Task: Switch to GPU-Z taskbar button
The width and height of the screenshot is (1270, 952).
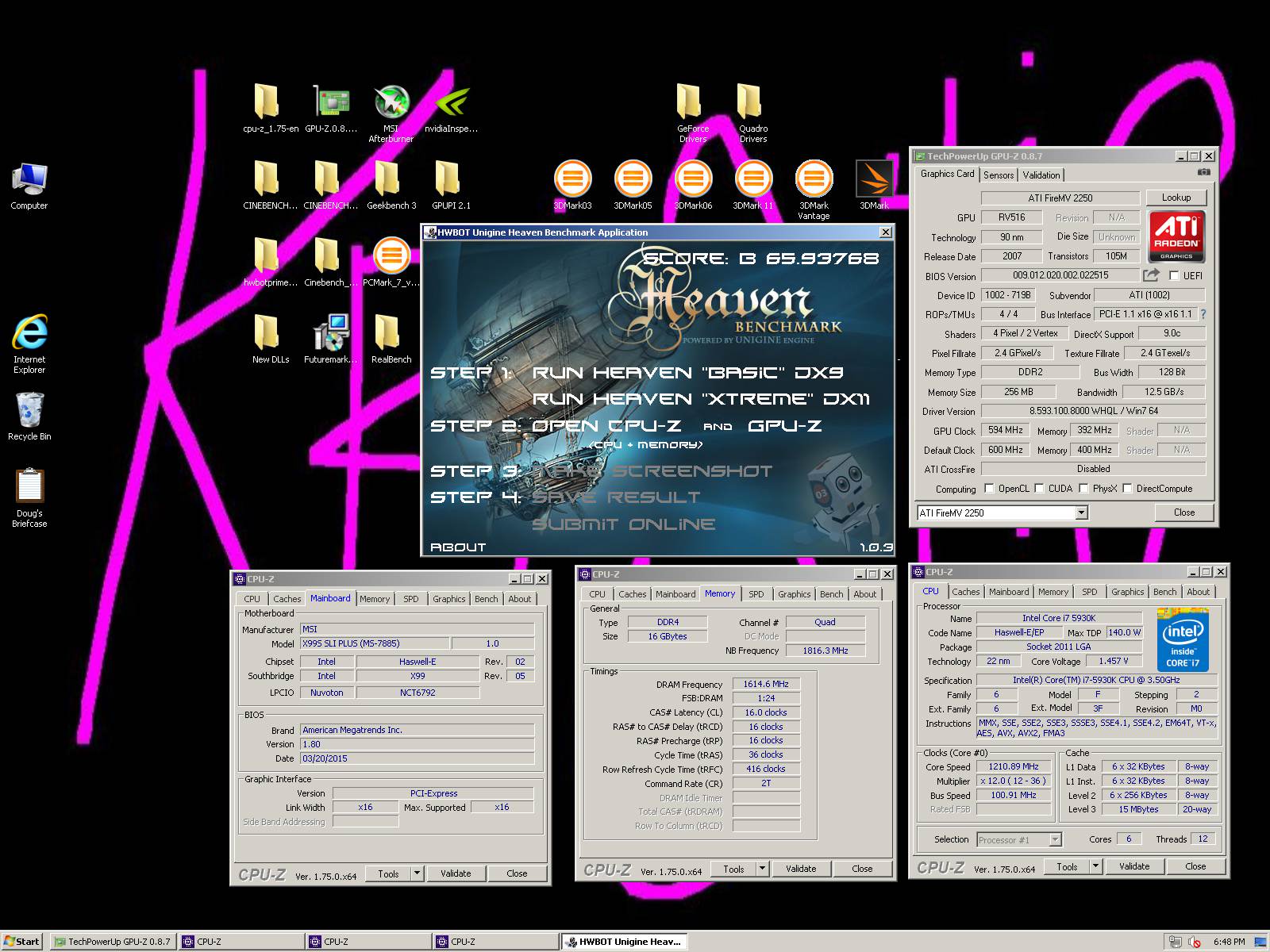Action: pyautogui.click(x=113, y=942)
